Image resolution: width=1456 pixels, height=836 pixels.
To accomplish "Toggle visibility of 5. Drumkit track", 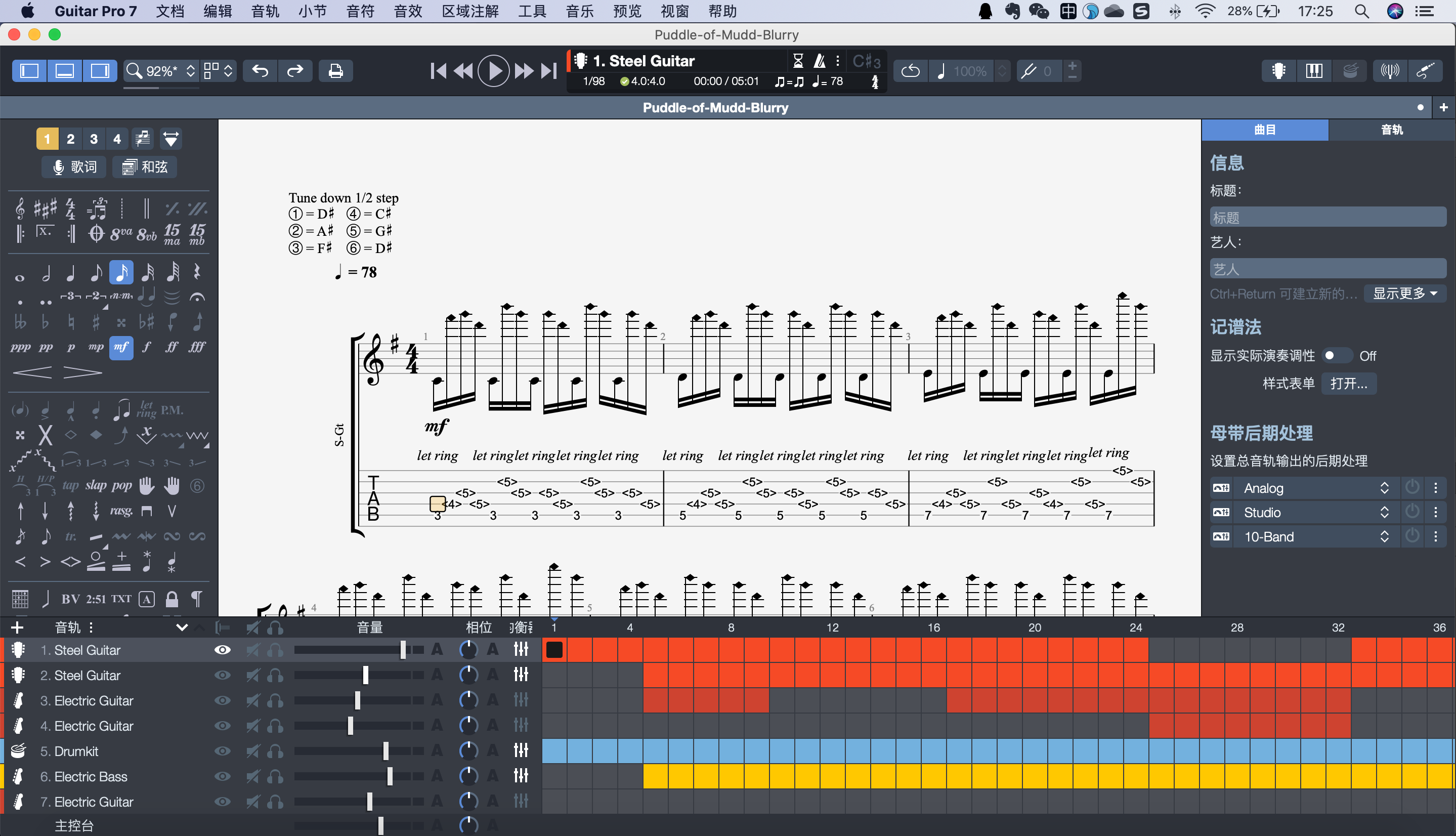I will (x=222, y=751).
